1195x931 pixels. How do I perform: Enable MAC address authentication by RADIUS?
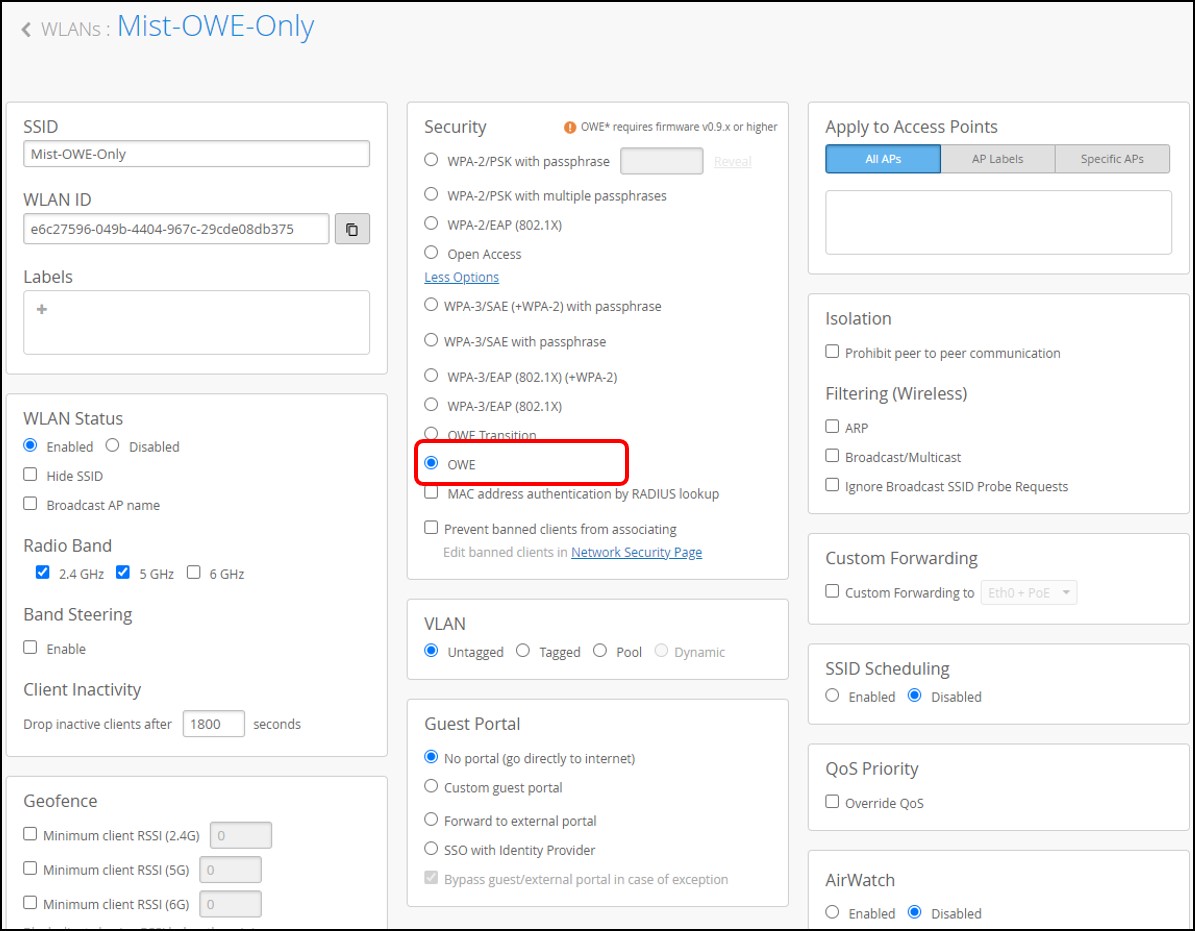[x=431, y=492]
